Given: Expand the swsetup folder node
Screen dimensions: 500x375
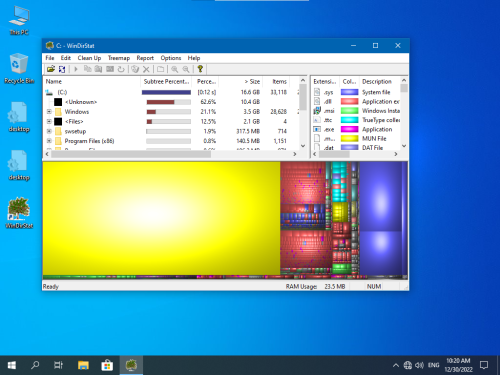Looking at the screenshot, I should click(49, 131).
